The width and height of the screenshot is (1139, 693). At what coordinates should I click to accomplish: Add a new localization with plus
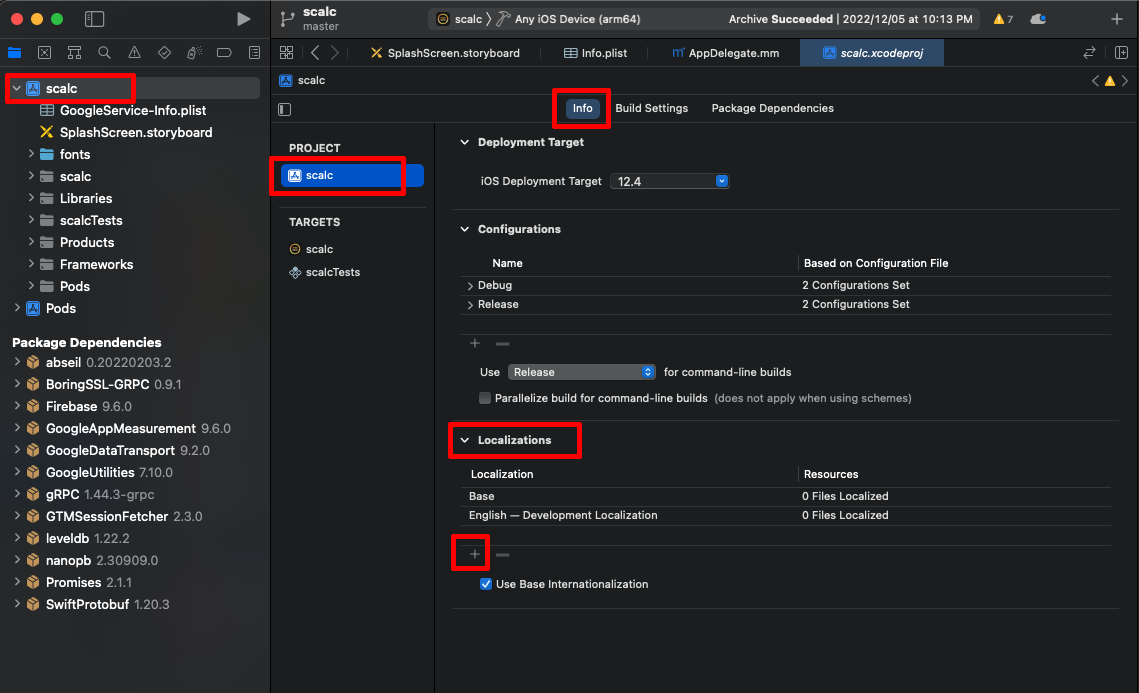coord(474,554)
